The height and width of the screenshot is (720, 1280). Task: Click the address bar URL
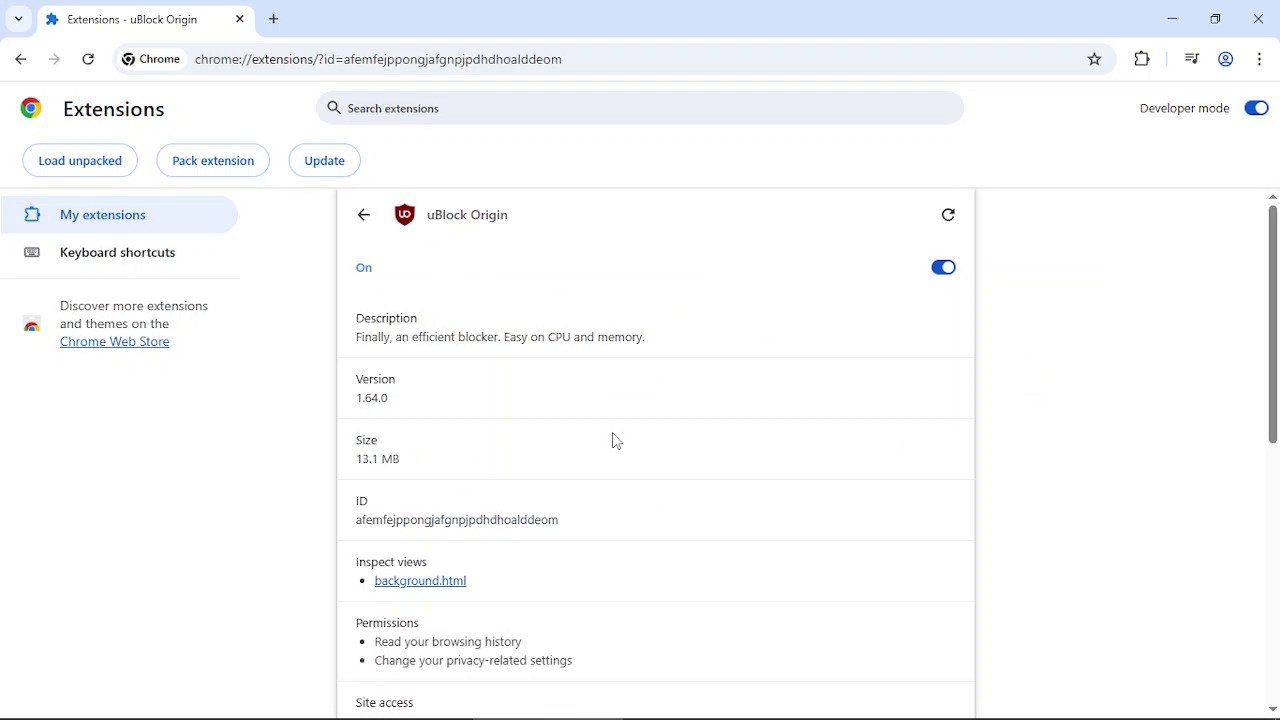coord(378,59)
